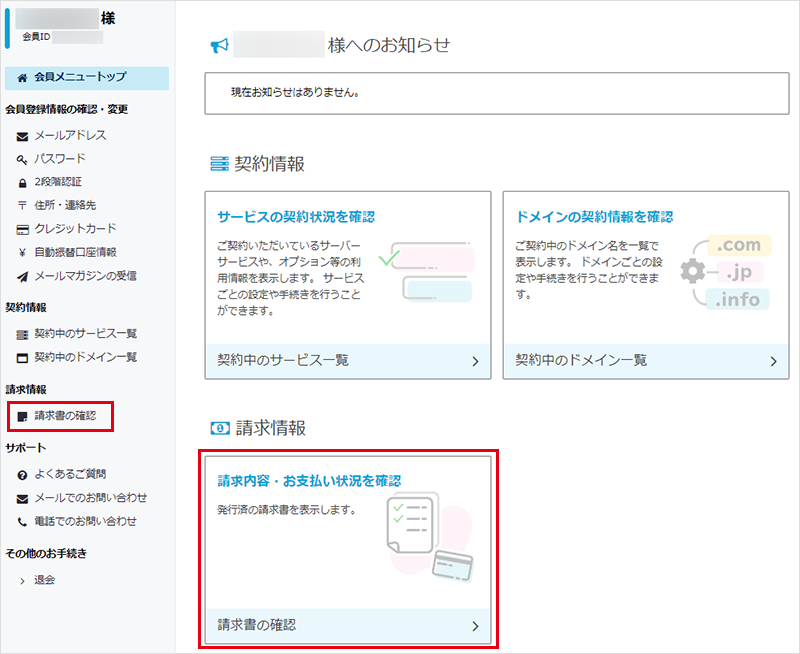Click the credit card icon in sidebar
The image size is (800, 654).
pos(22,229)
